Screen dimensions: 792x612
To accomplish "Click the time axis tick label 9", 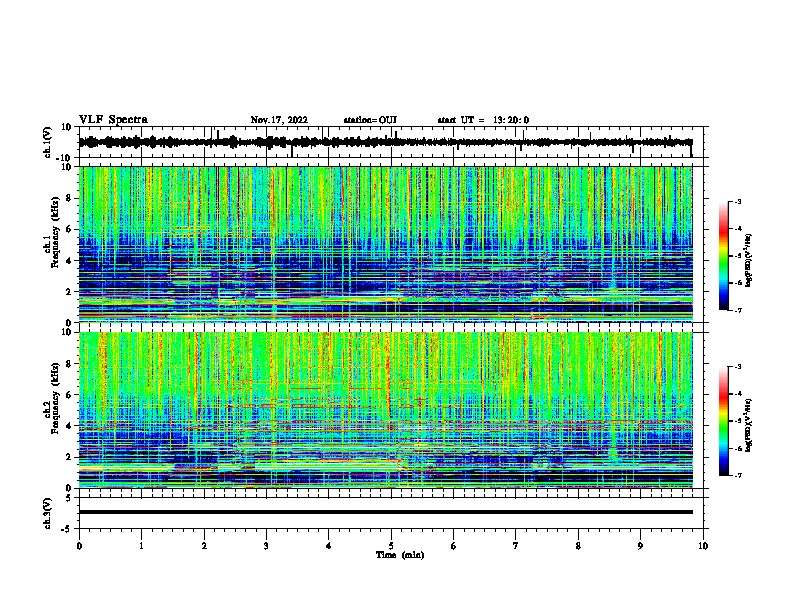I will click(640, 546).
